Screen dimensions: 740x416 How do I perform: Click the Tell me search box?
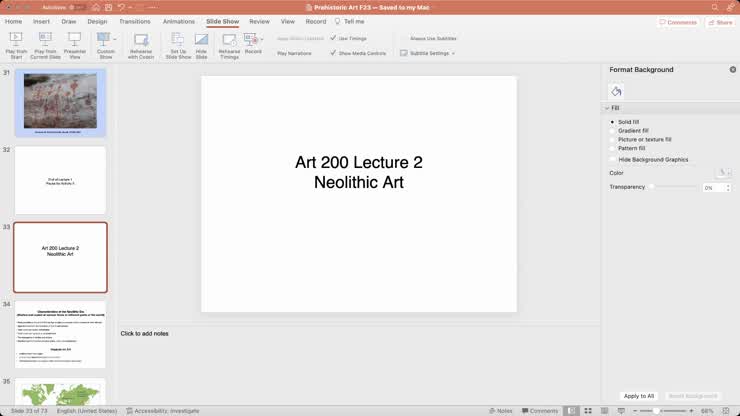click(x=350, y=22)
